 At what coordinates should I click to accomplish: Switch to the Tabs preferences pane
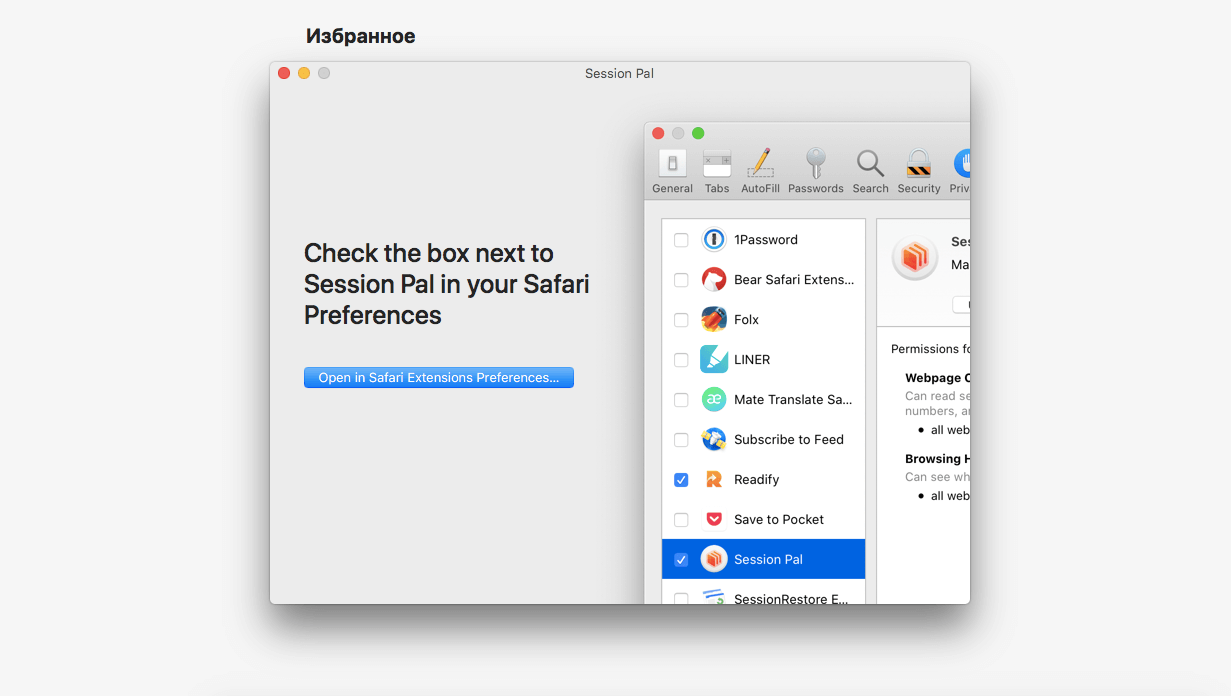tap(717, 169)
